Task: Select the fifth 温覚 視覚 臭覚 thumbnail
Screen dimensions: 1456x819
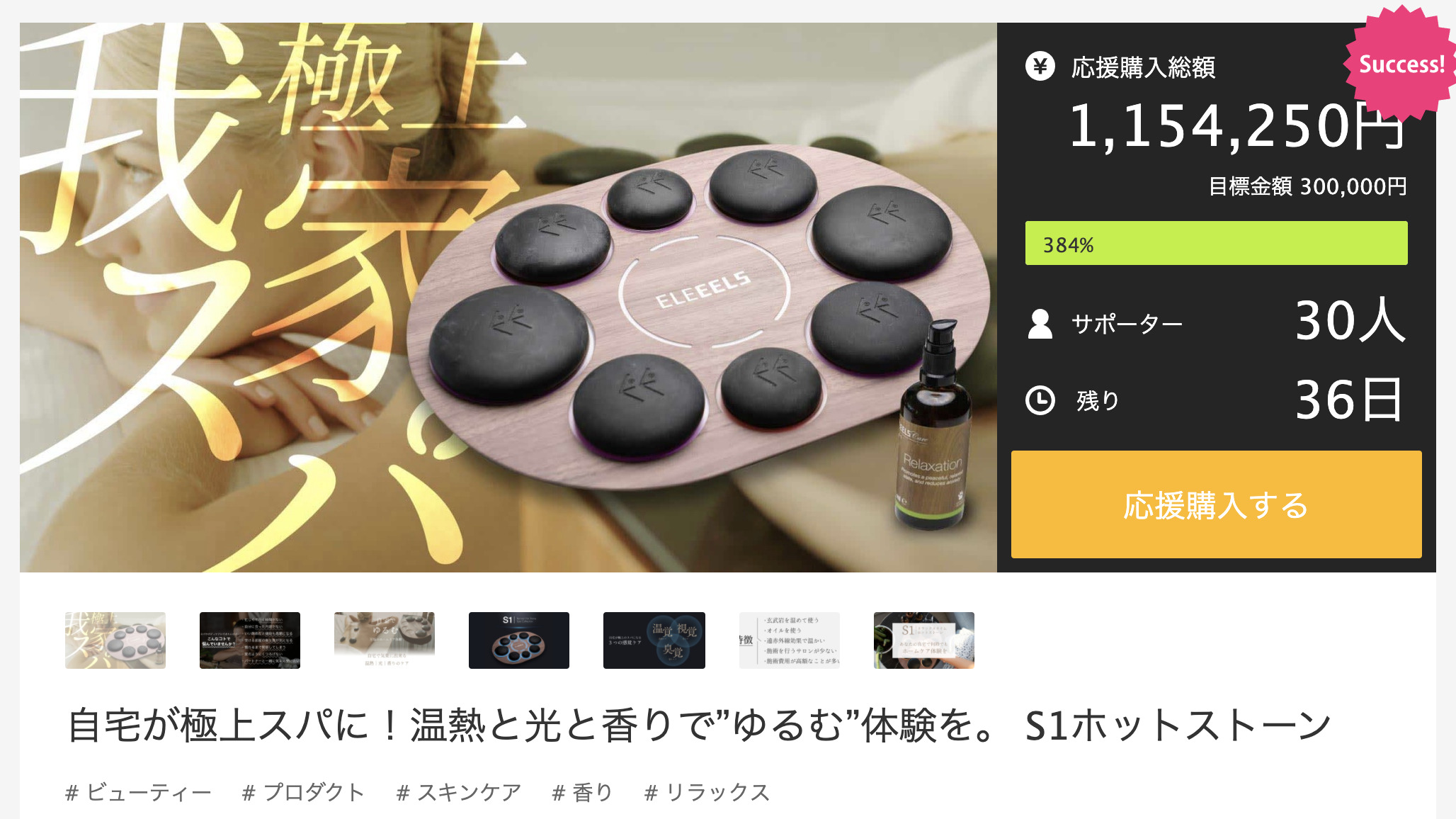Action: (654, 640)
